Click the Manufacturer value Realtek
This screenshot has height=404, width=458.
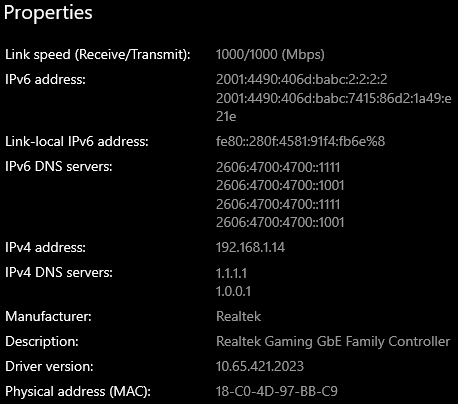tap(238, 316)
